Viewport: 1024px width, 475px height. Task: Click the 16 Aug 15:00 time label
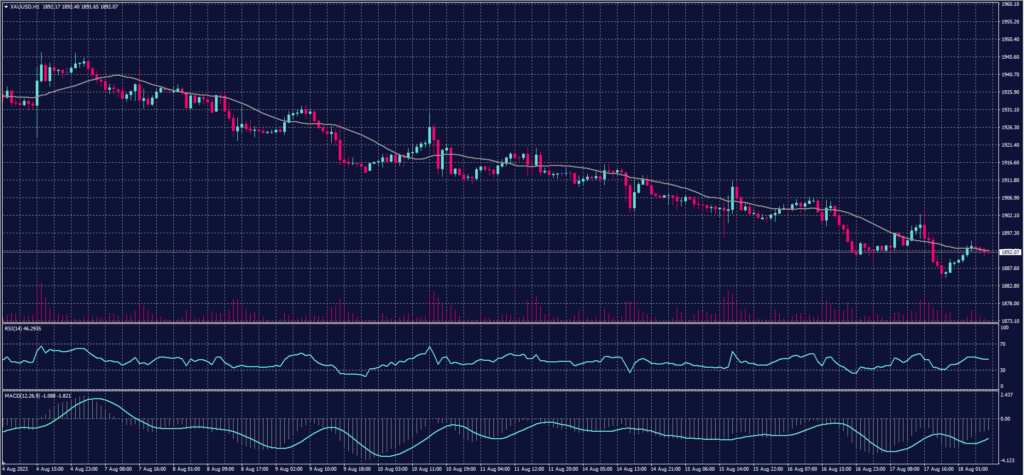click(831, 469)
